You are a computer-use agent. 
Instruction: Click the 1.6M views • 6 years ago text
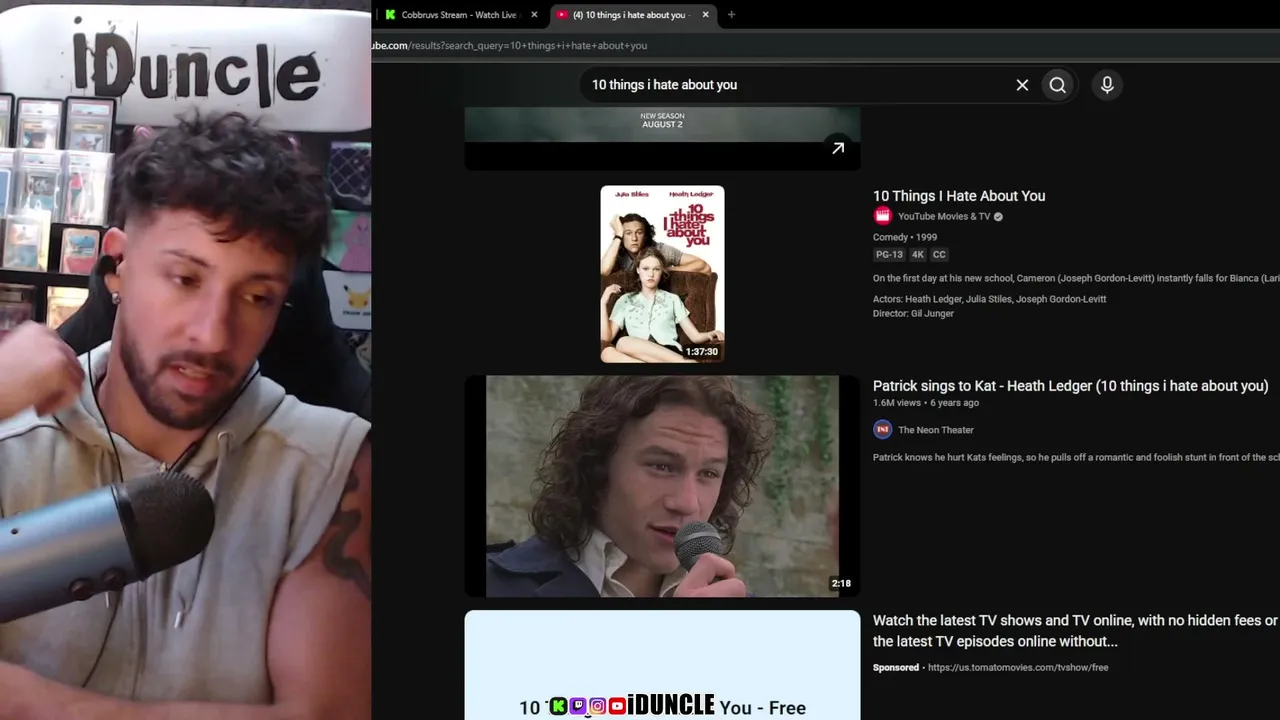[x=926, y=403]
